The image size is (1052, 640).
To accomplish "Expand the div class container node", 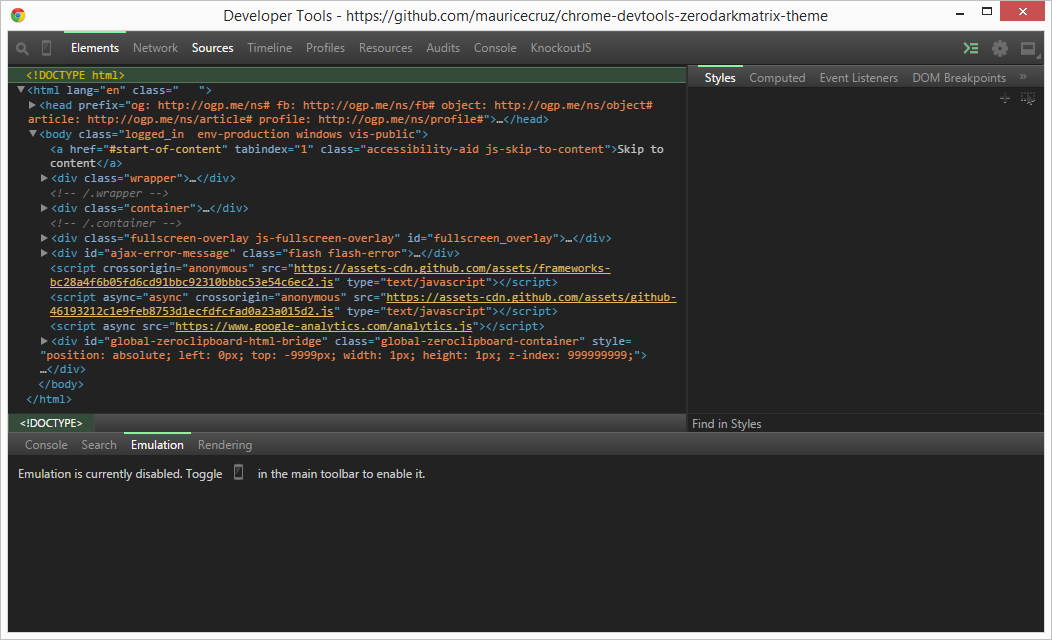I will point(44,208).
